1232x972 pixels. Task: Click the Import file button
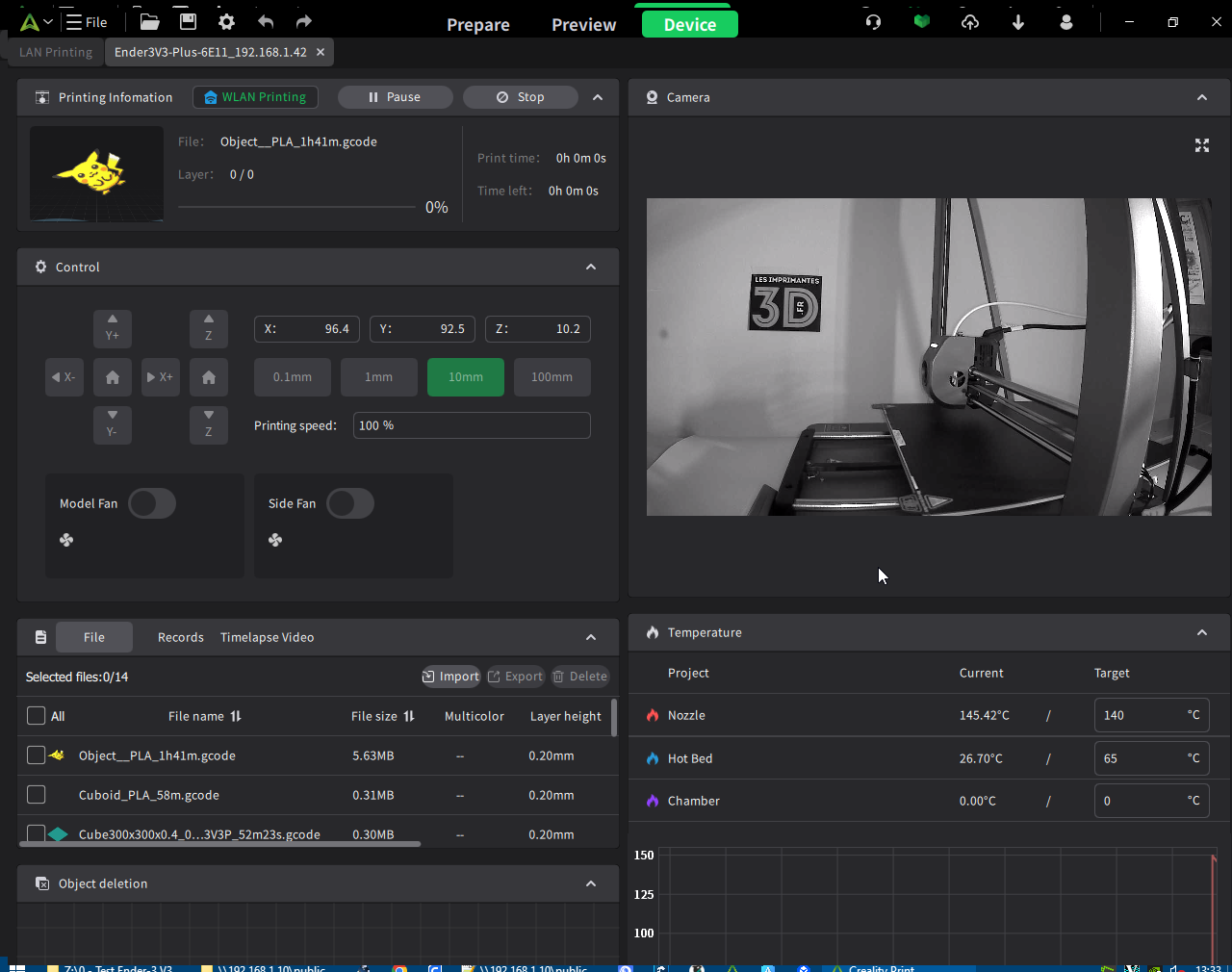click(x=450, y=677)
